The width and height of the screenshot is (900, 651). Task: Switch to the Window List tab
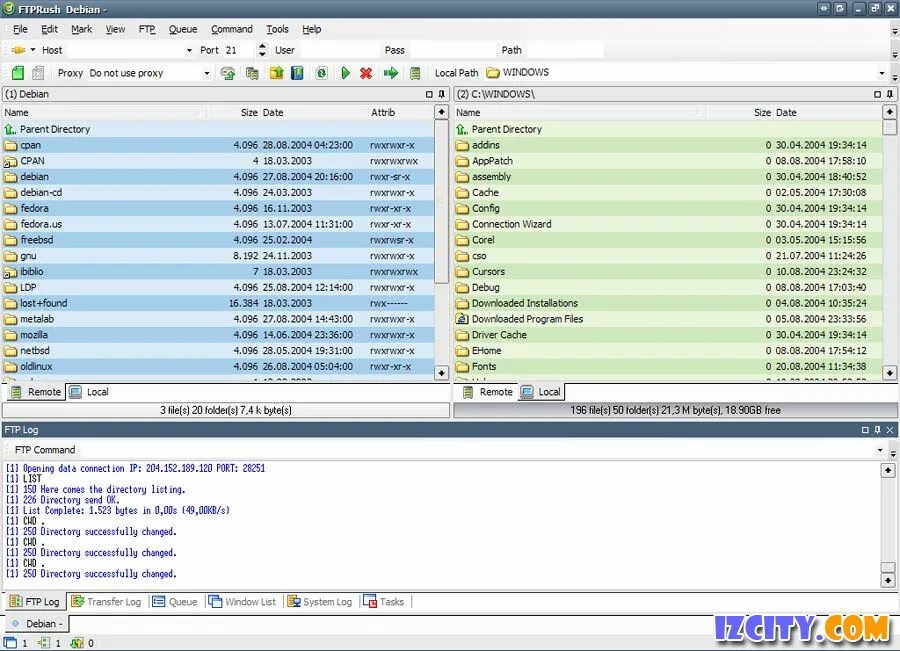click(242, 602)
